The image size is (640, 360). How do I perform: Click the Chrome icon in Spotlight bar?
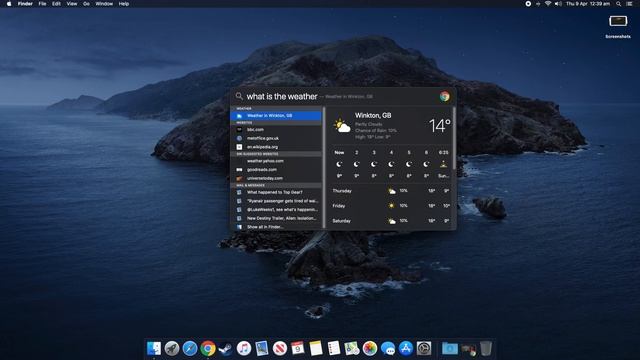(x=444, y=96)
